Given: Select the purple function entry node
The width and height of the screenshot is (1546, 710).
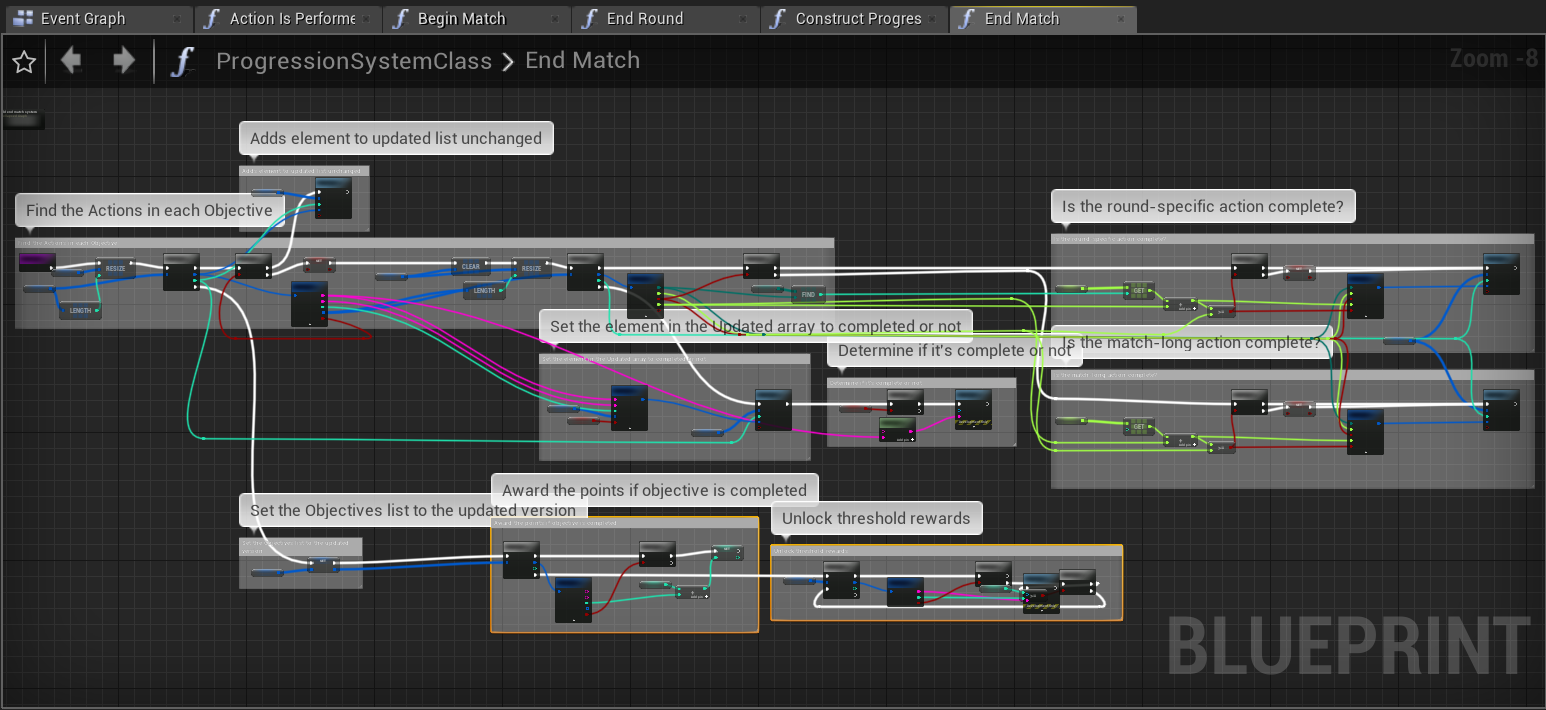Looking at the screenshot, I should [x=37, y=262].
